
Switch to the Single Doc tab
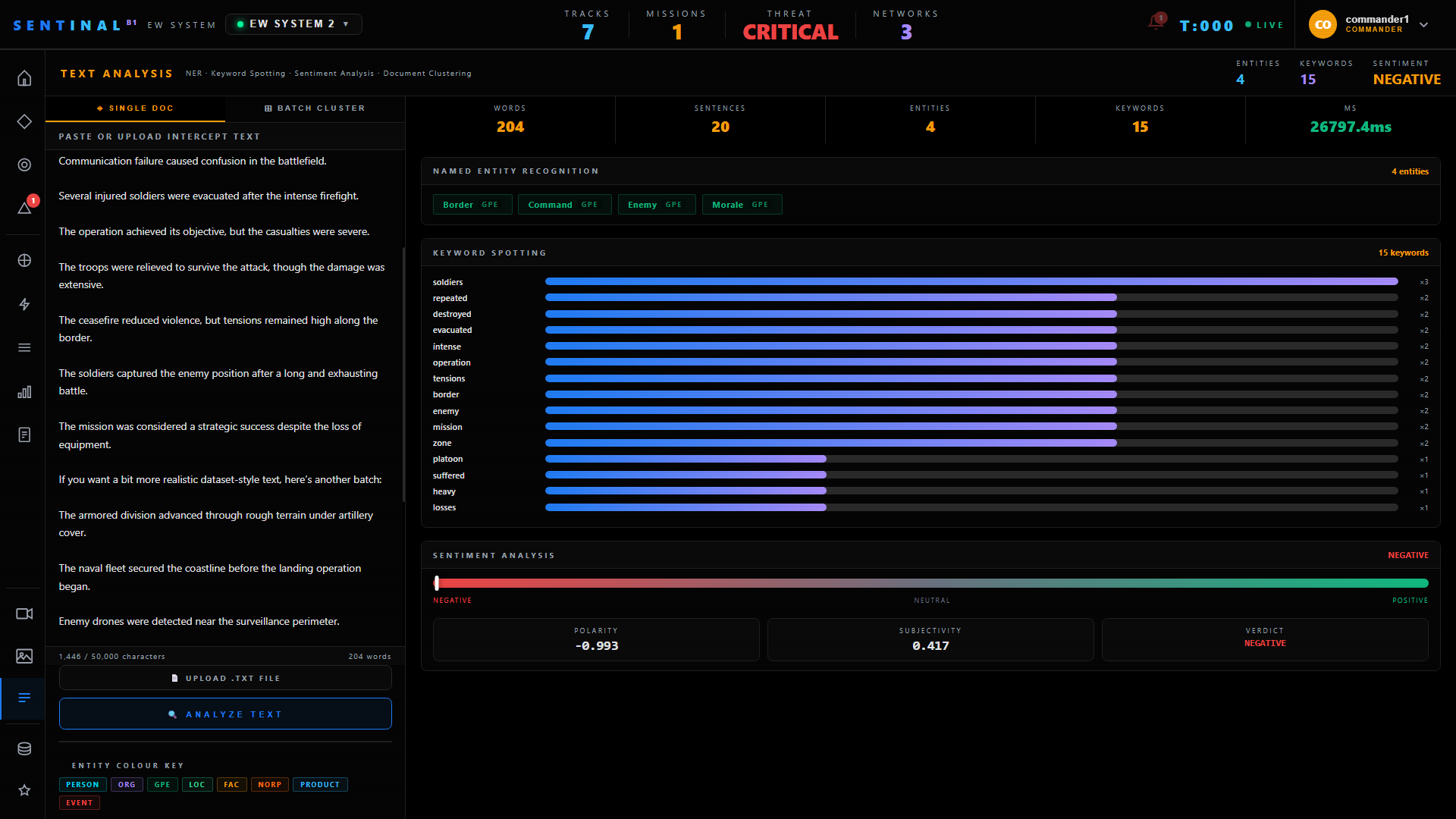(x=135, y=108)
